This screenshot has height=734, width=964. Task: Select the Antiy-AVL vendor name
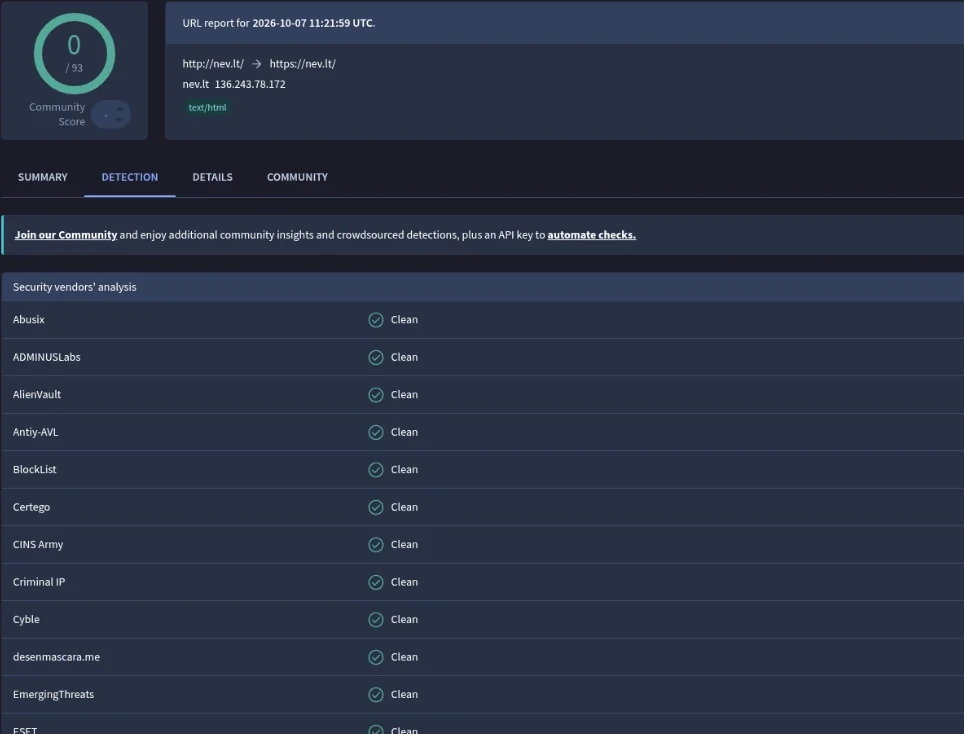point(36,432)
